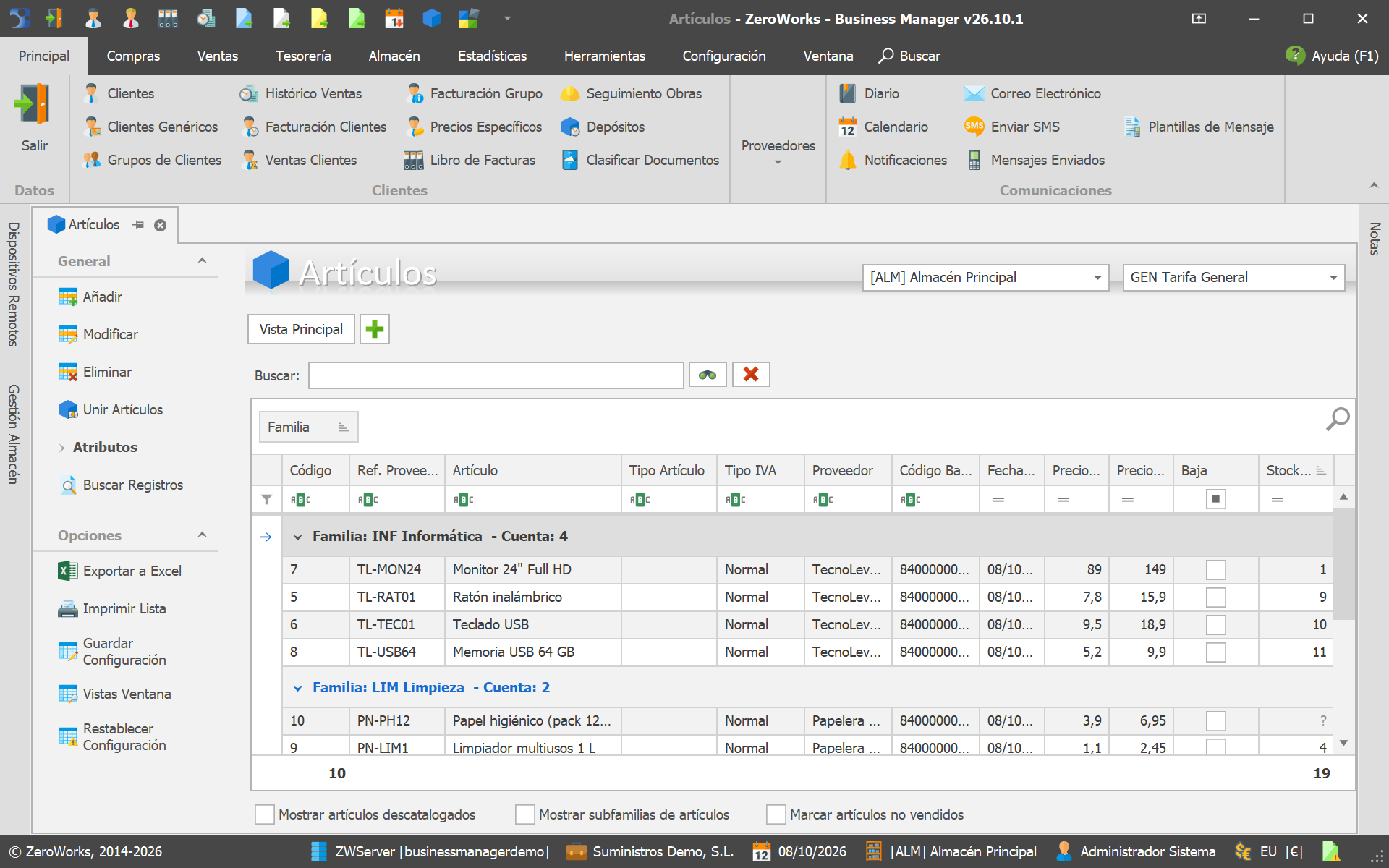Enable Marcar artículos no vendidos

[776, 814]
